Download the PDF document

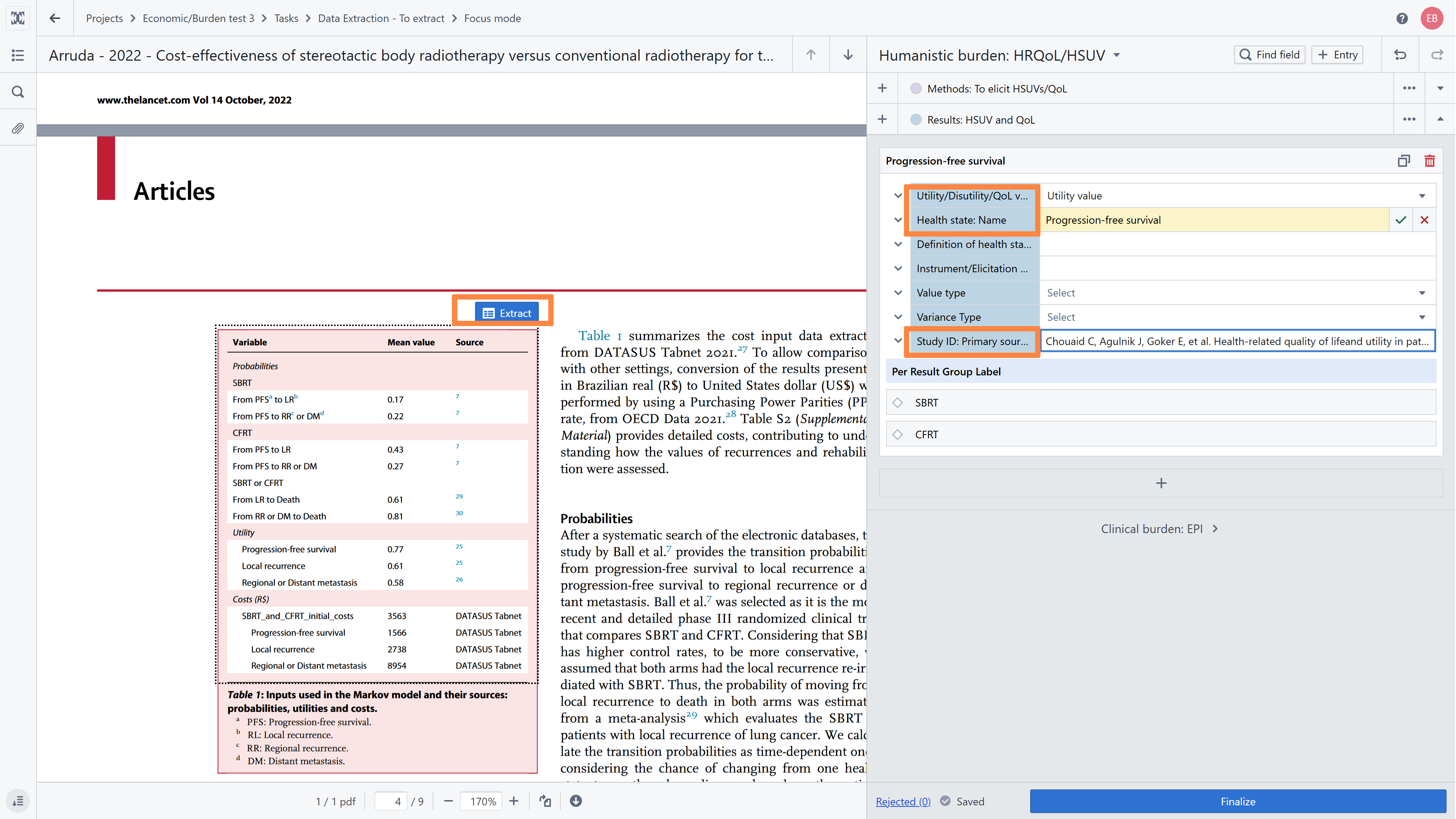576,801
